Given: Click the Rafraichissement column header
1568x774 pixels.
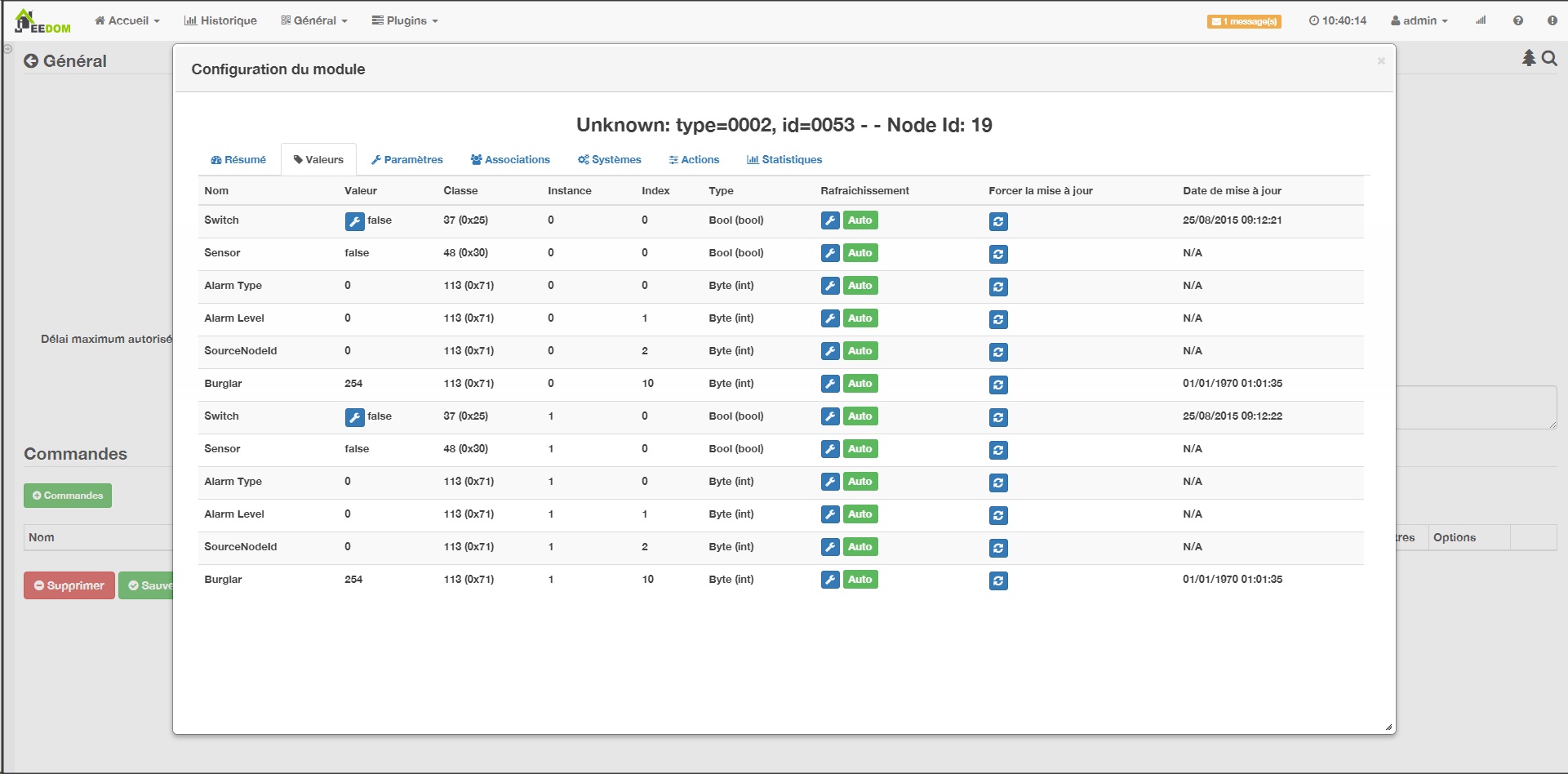Looking at the screenshot, I should pos(864,190).
